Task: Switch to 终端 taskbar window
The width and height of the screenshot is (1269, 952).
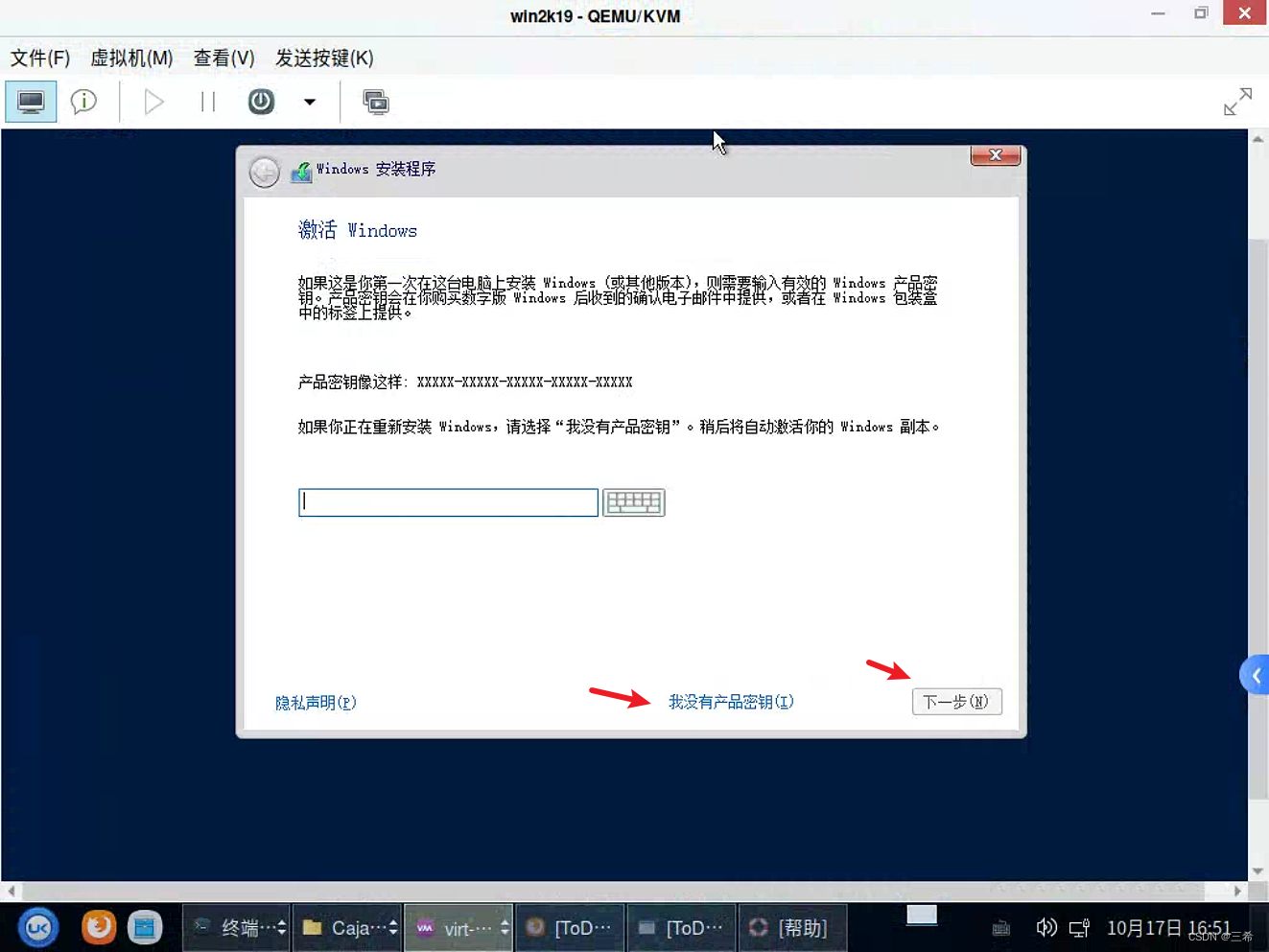Action: [x=237, y=927]
